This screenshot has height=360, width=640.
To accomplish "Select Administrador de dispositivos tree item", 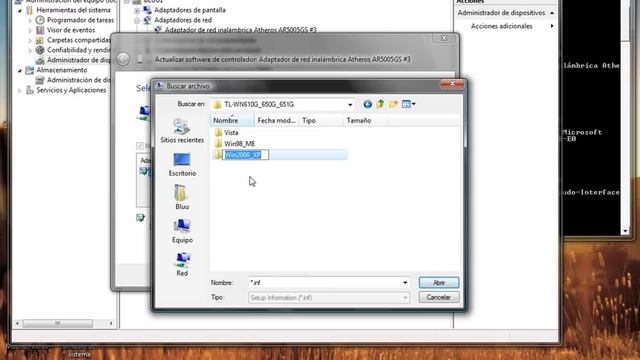I will [x=78, y=60].
